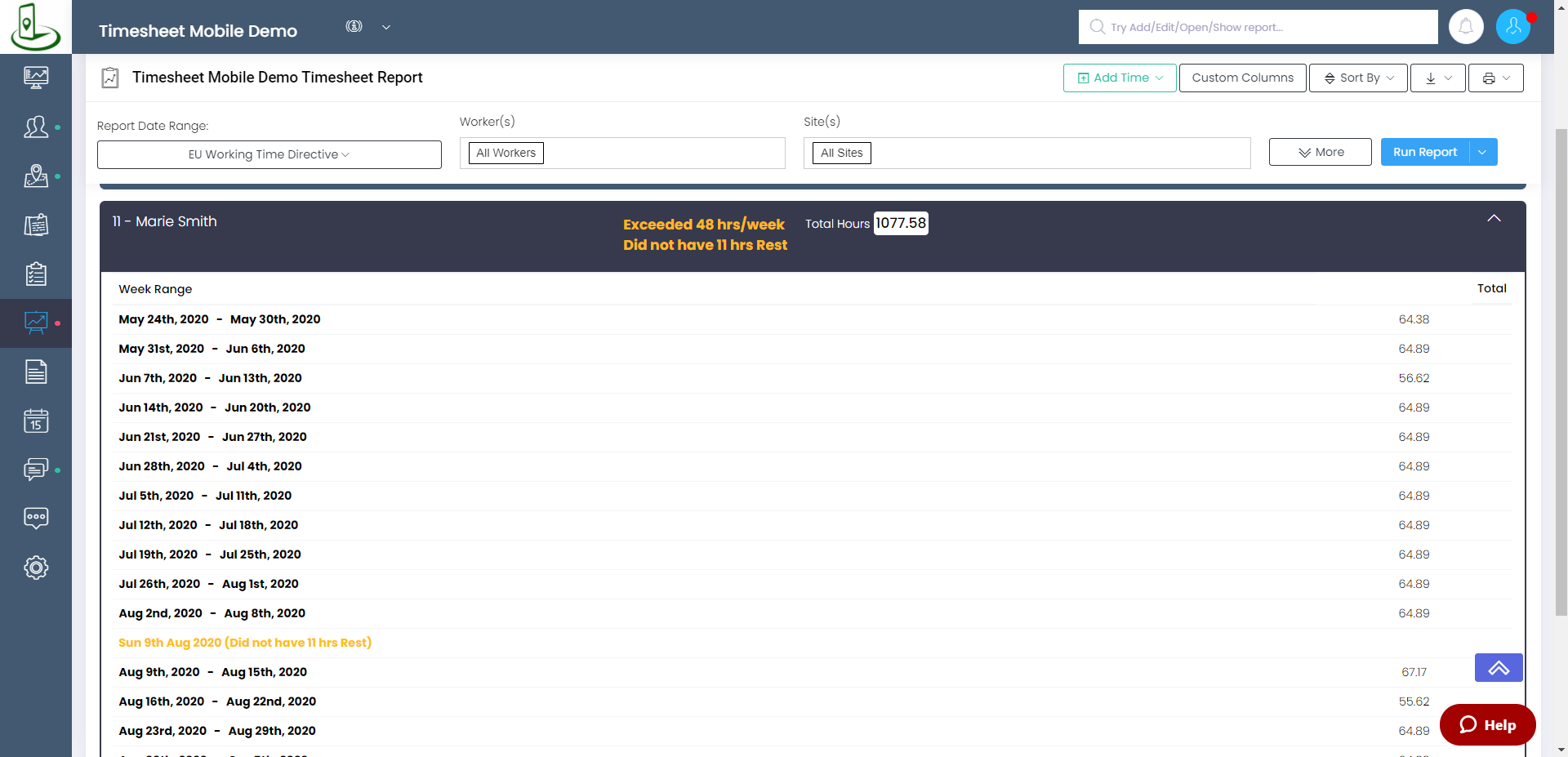The image size is (1568, 757).
Task: Click the scroll-to-top double chevron button
Action: point(1498,668)
